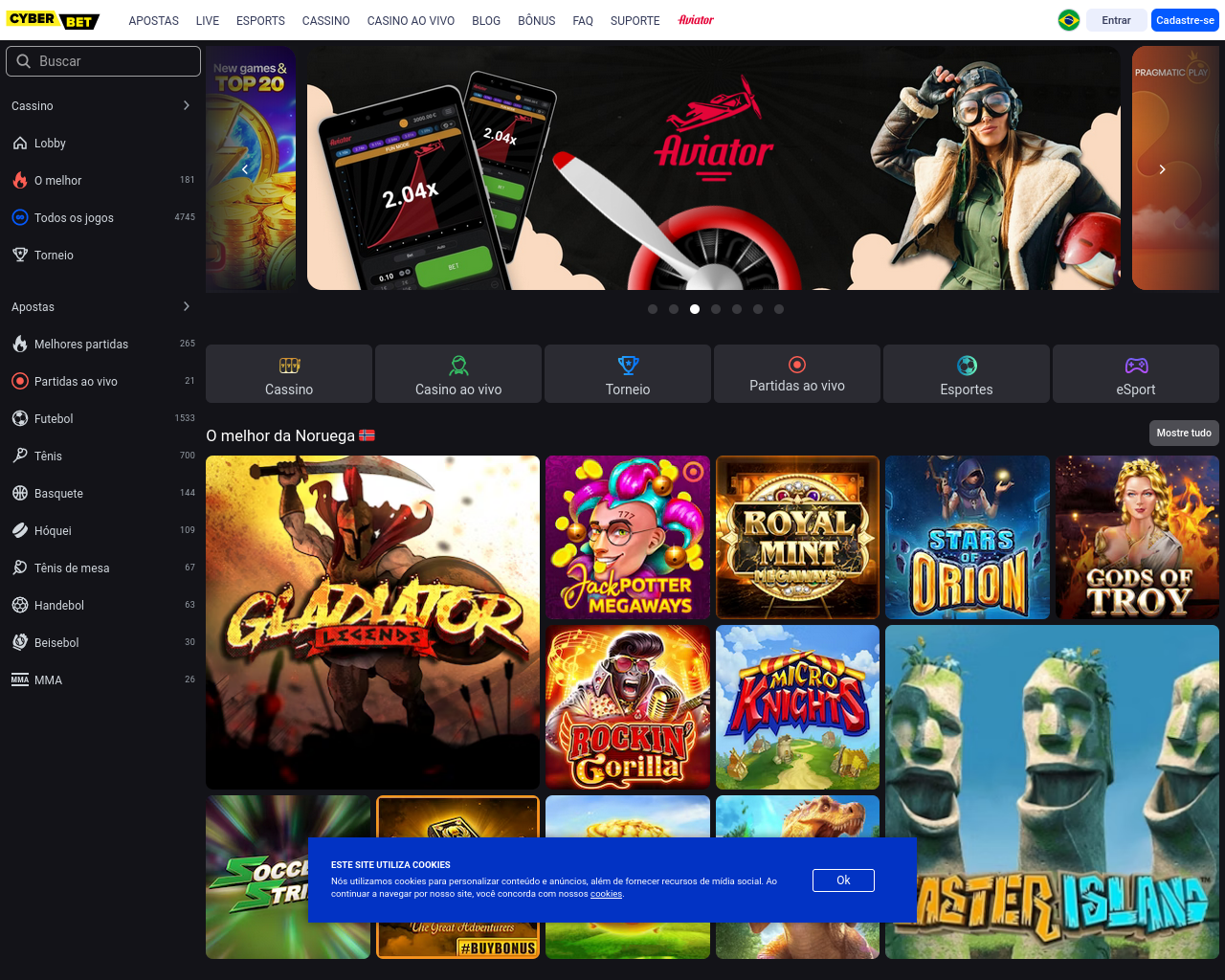This screenshot has height=980, width=1225.
Task: Select the active third carousel dot
Action: [x=695, y=309]
